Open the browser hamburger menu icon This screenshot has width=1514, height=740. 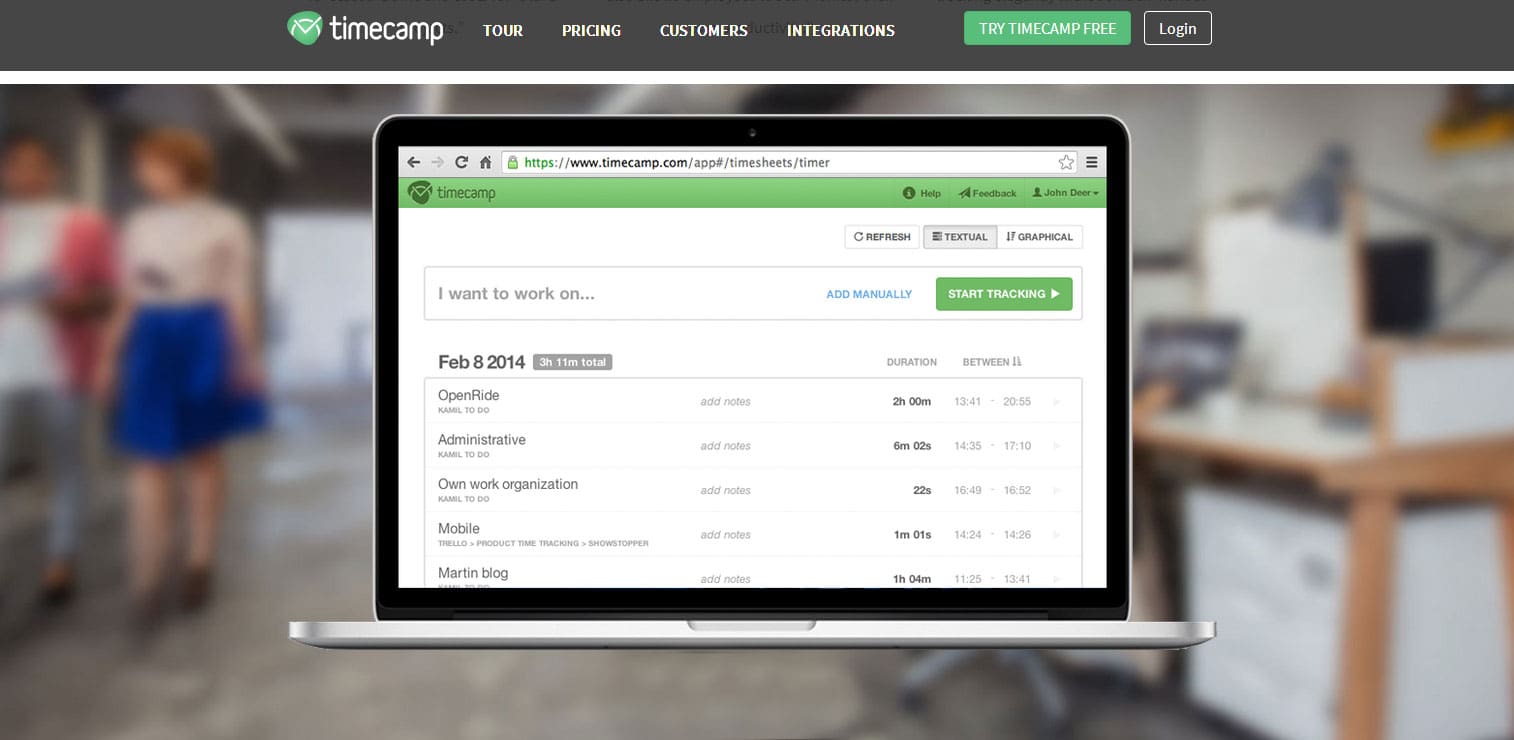pyautogui.click(x=1091, y=162)
